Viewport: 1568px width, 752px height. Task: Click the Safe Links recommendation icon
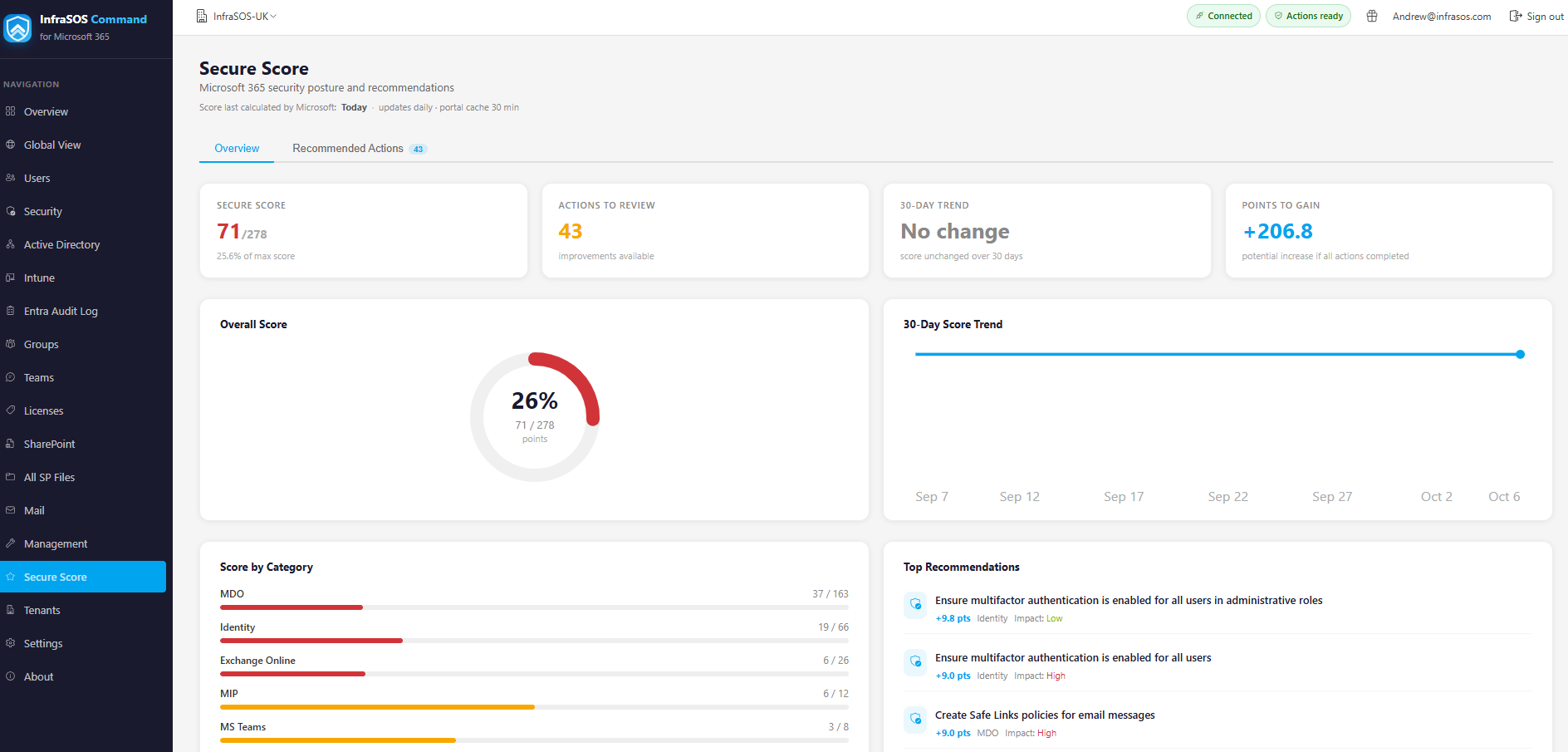coord(915,719)
